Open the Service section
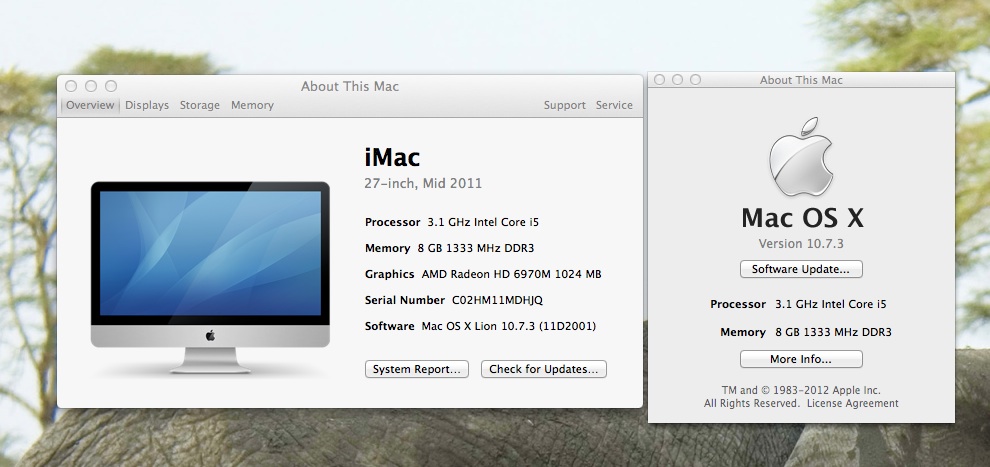The image size is (990, 467). (614, 105)
